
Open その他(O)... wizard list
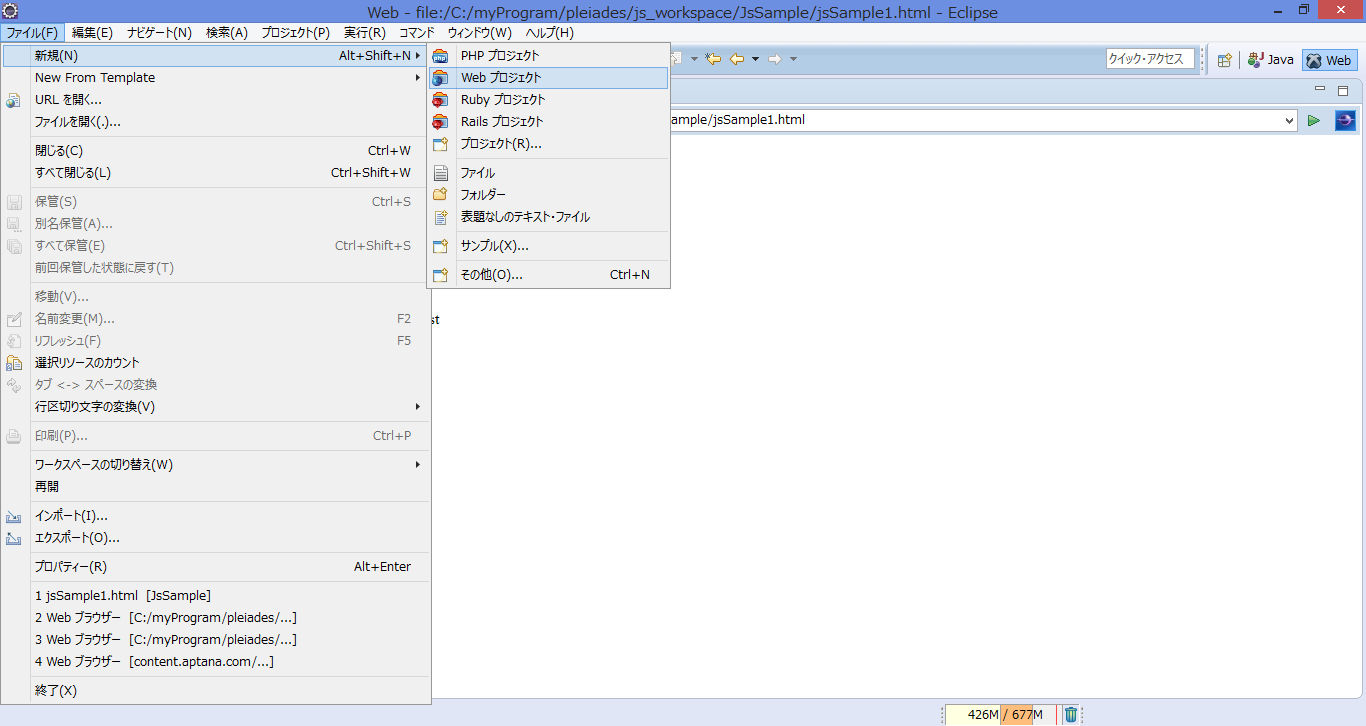548,275
